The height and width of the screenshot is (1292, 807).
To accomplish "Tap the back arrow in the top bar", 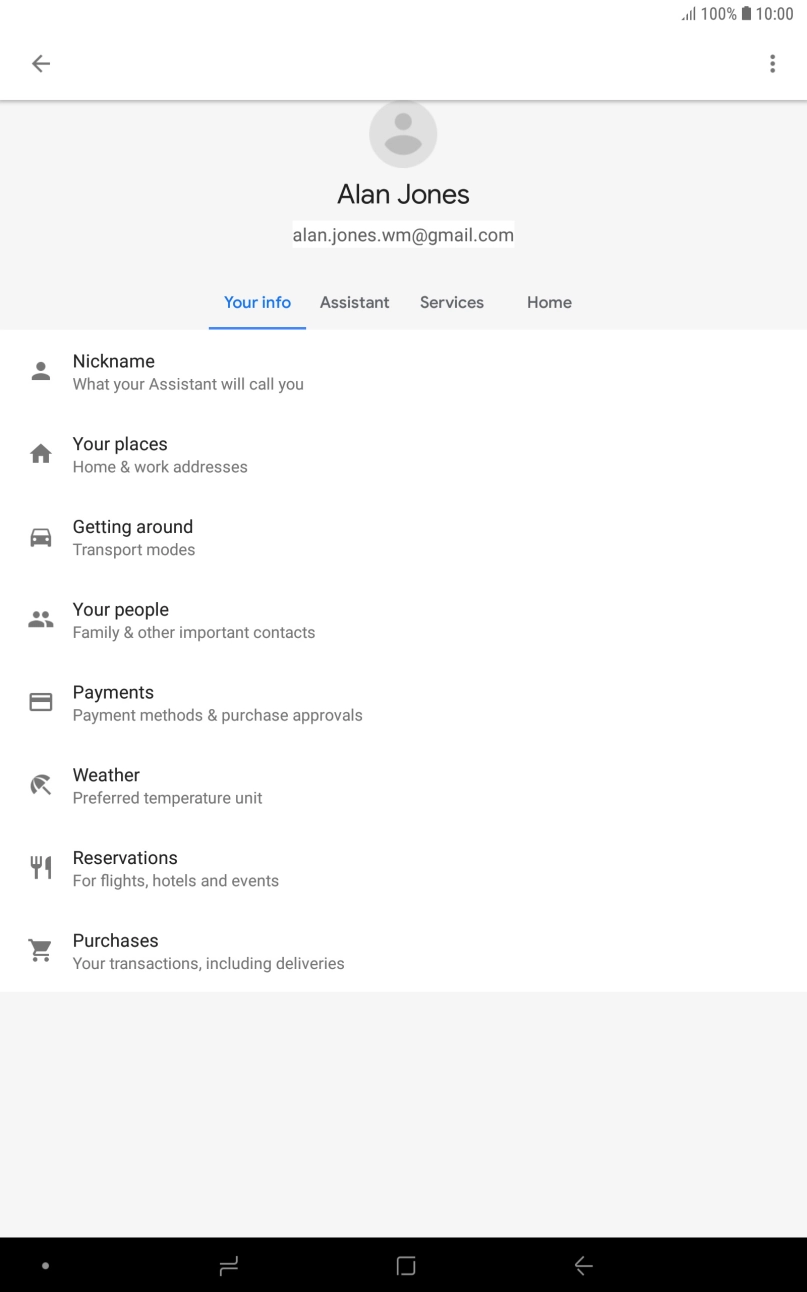I will (x=40, y=64).
